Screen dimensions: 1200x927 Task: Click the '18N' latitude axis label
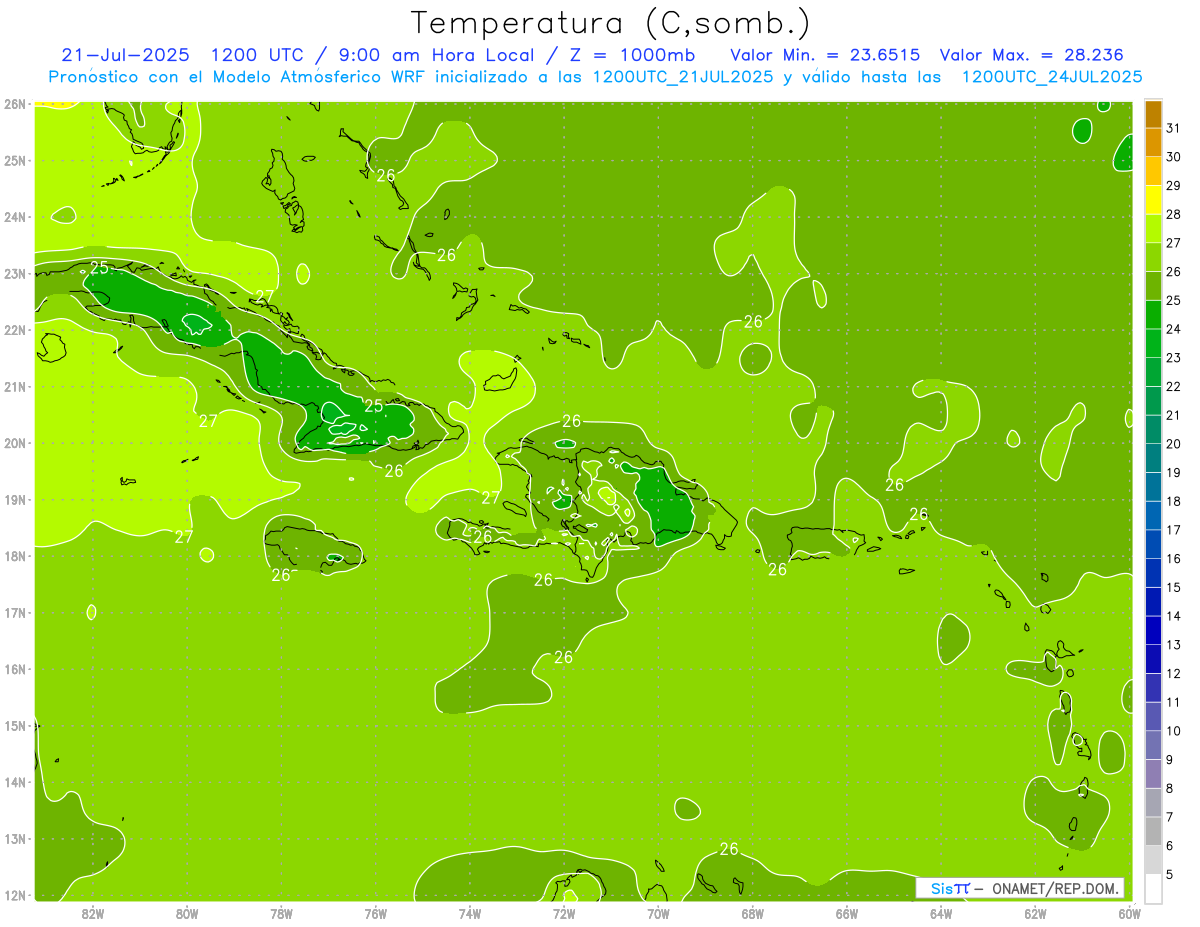[14, 556]
